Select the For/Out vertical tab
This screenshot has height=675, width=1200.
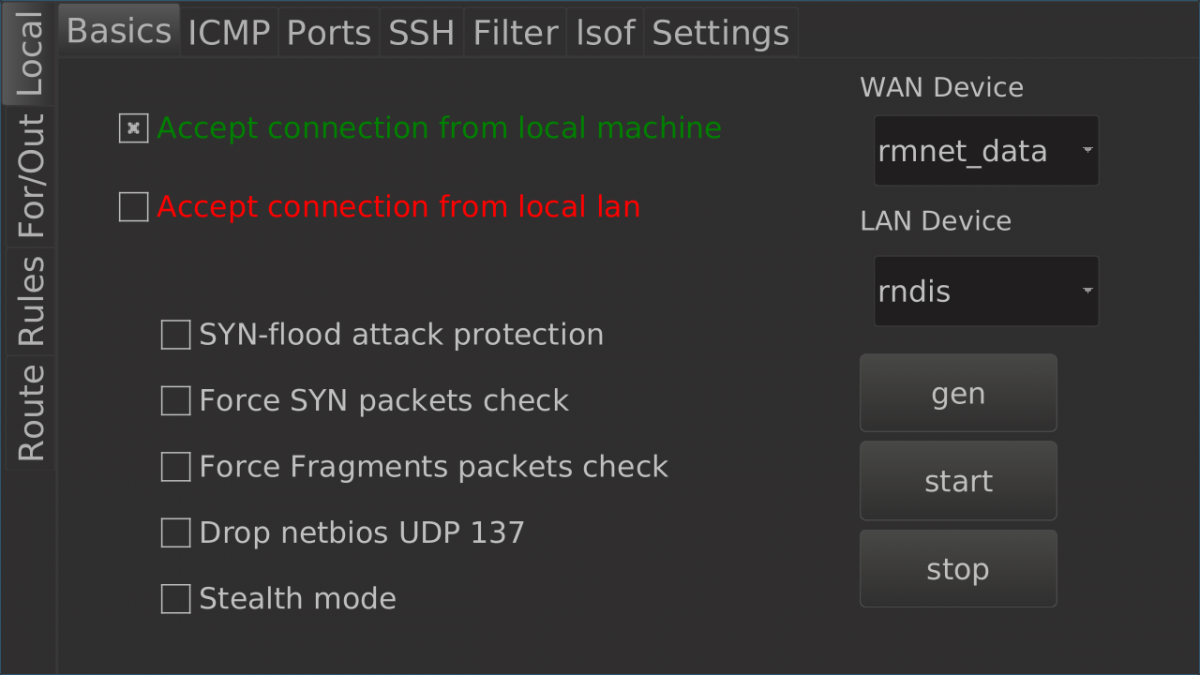tap(31, 176)
